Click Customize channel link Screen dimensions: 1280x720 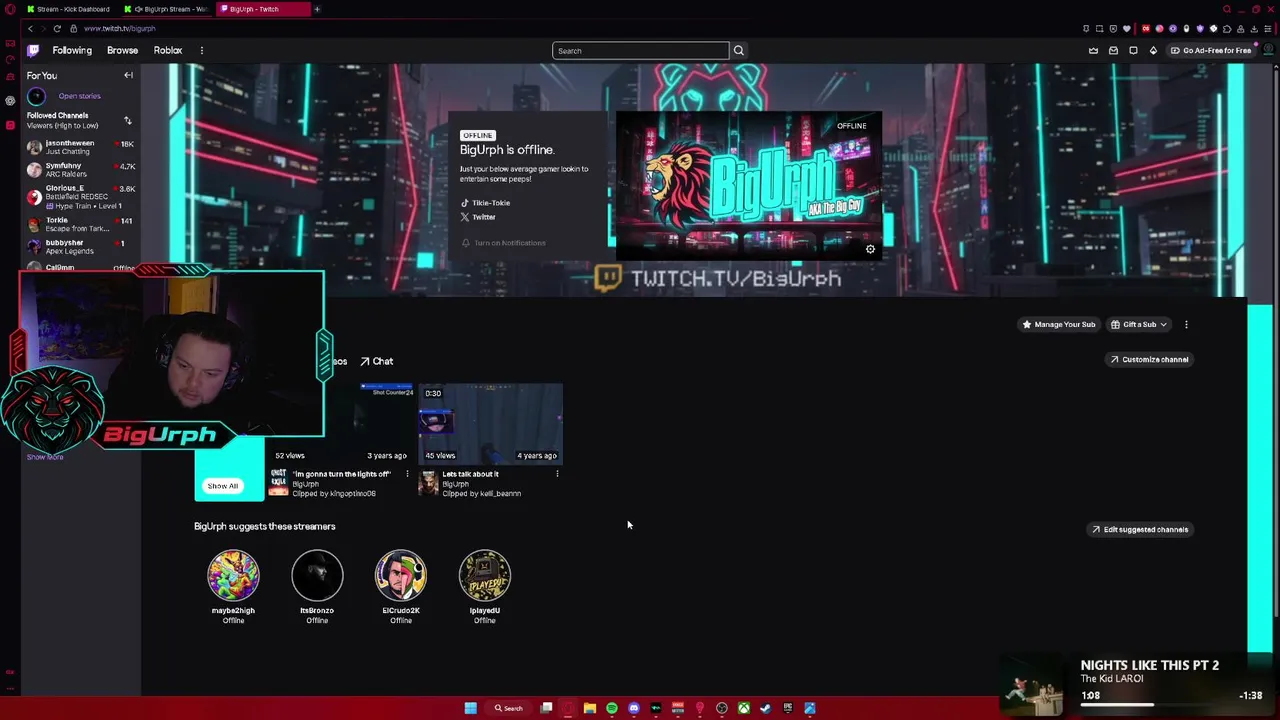click(1149, 360)
